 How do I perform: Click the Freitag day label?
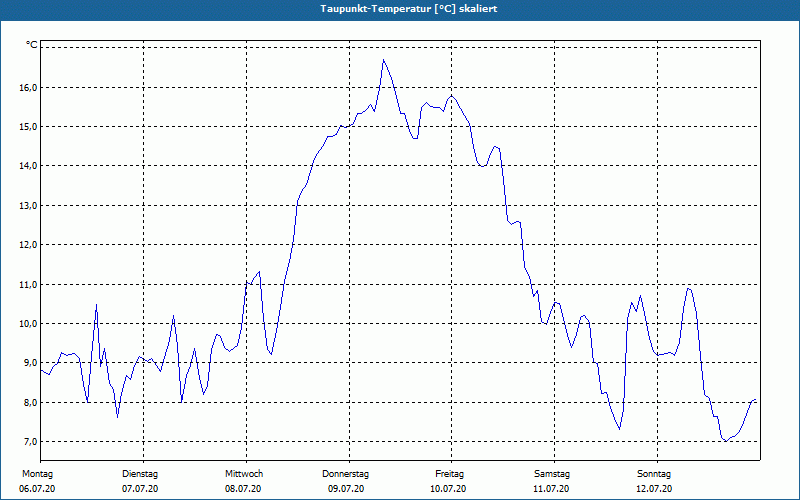point(449,474)
